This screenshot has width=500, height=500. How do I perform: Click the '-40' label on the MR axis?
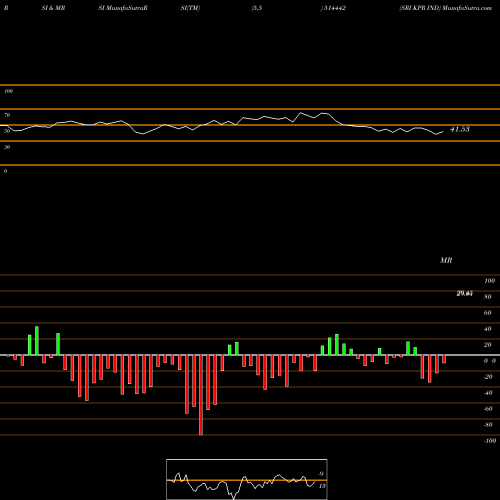click(x=488, y=393)
